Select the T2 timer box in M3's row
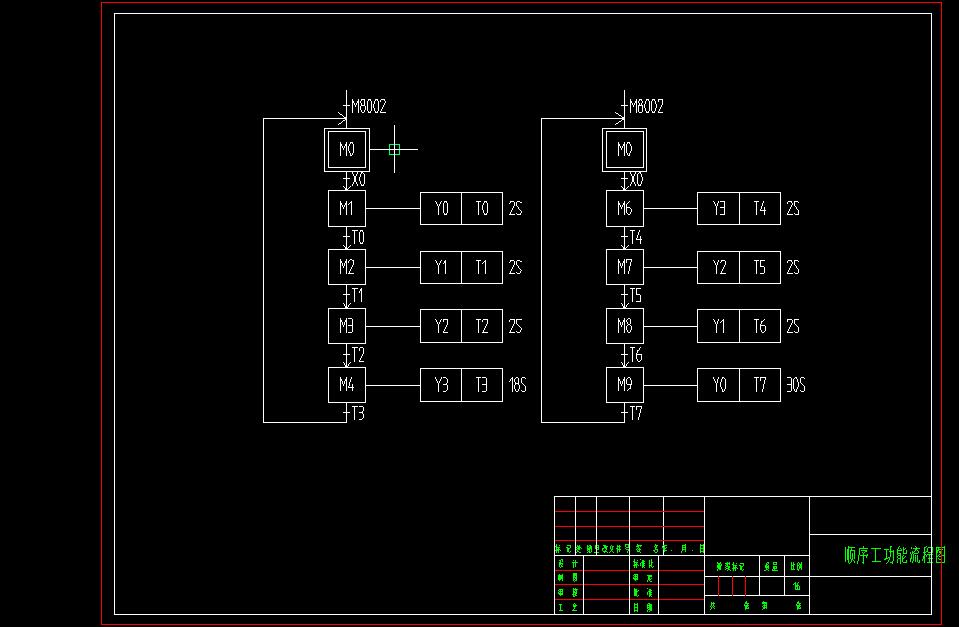 click(x=482, y=326)
